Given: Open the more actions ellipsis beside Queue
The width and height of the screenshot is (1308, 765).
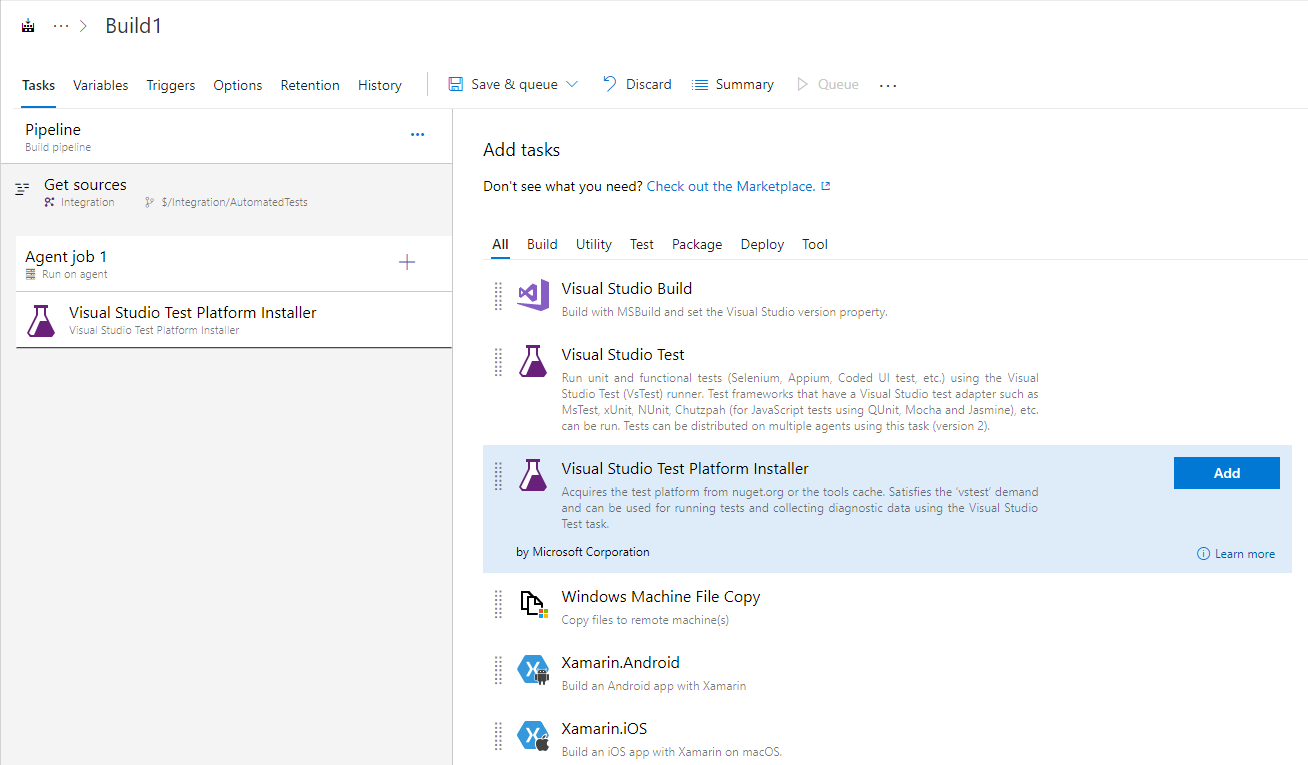Looking at the screenshot, I should tap(888, 84).
